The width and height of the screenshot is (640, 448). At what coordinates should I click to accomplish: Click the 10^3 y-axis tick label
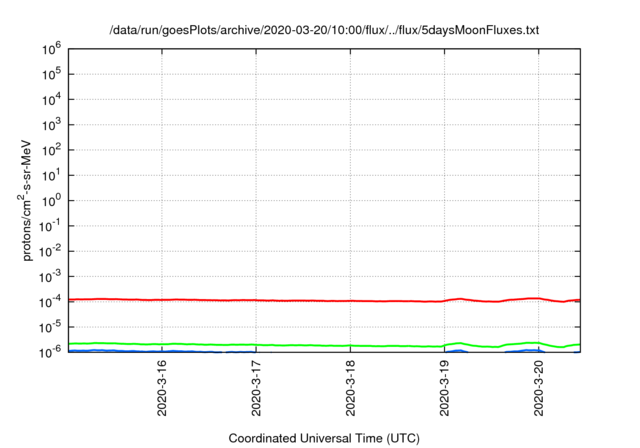pyautogui.click(x=51, y=125)
